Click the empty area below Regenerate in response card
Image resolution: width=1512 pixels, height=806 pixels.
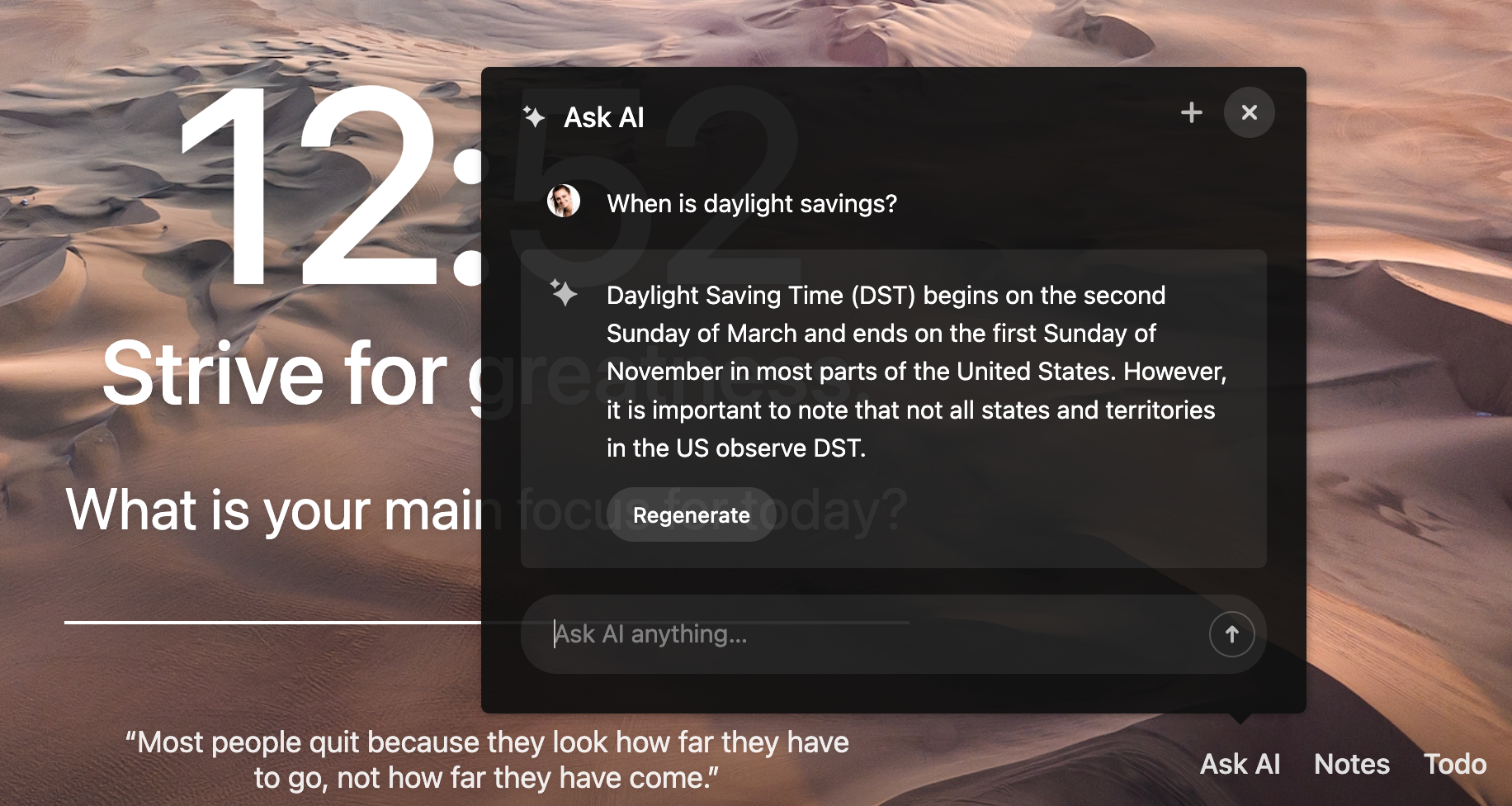(894, 555)
